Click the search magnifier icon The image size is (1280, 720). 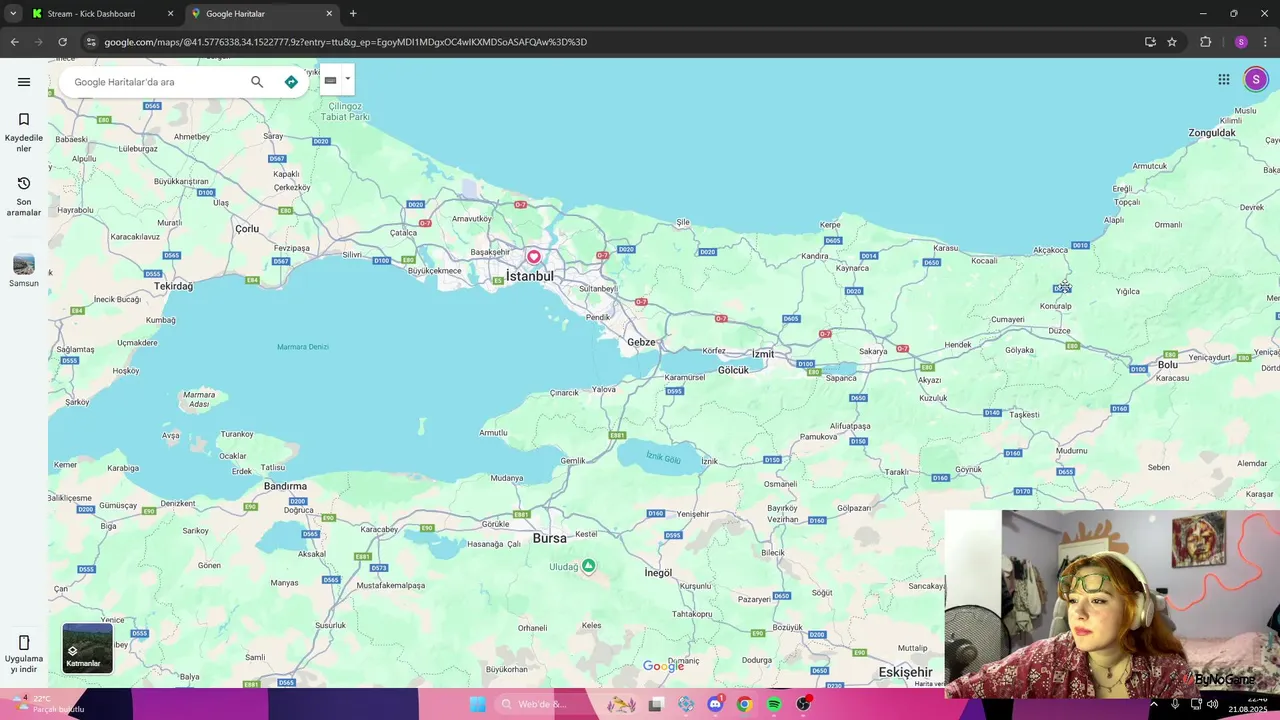coord(257,82)
